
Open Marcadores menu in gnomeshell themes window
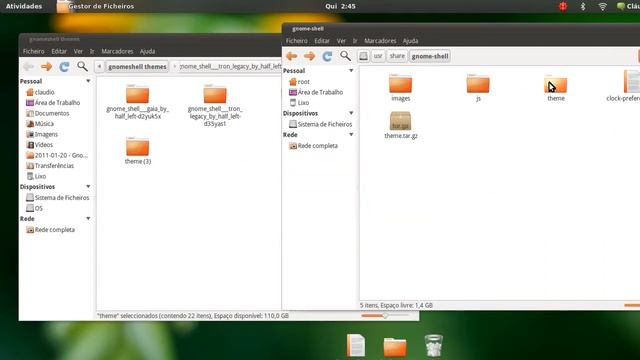pos(117,51)
